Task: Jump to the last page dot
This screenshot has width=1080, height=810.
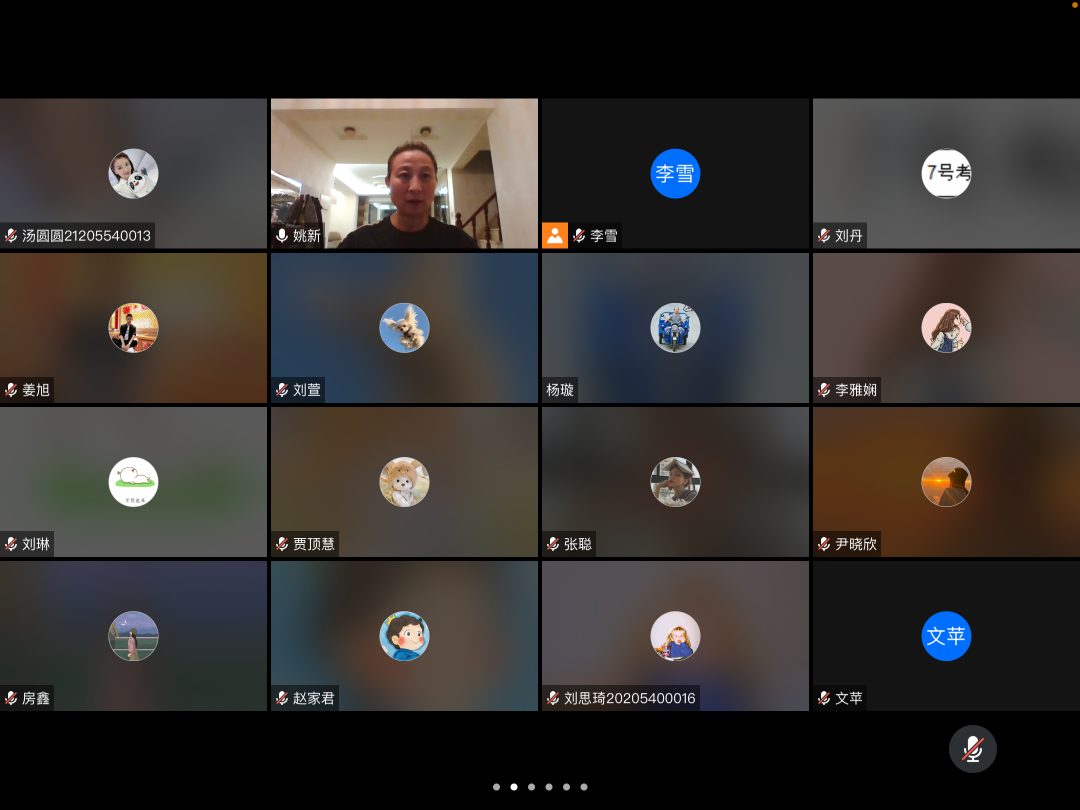Action: [584, 787]
